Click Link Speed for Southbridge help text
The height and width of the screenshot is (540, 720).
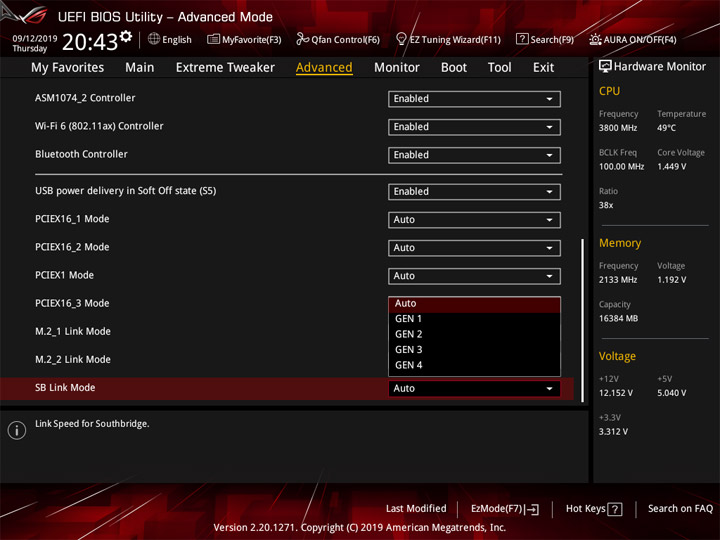tap(92, 424)
